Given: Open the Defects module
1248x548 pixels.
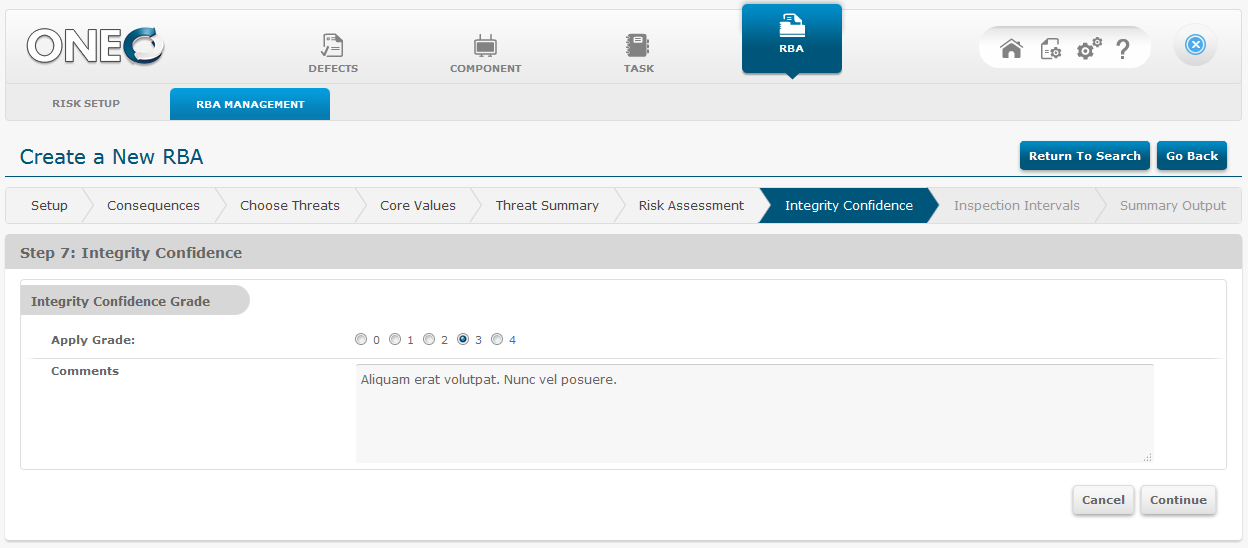Looking at the screenshot, I should point(332,53).
